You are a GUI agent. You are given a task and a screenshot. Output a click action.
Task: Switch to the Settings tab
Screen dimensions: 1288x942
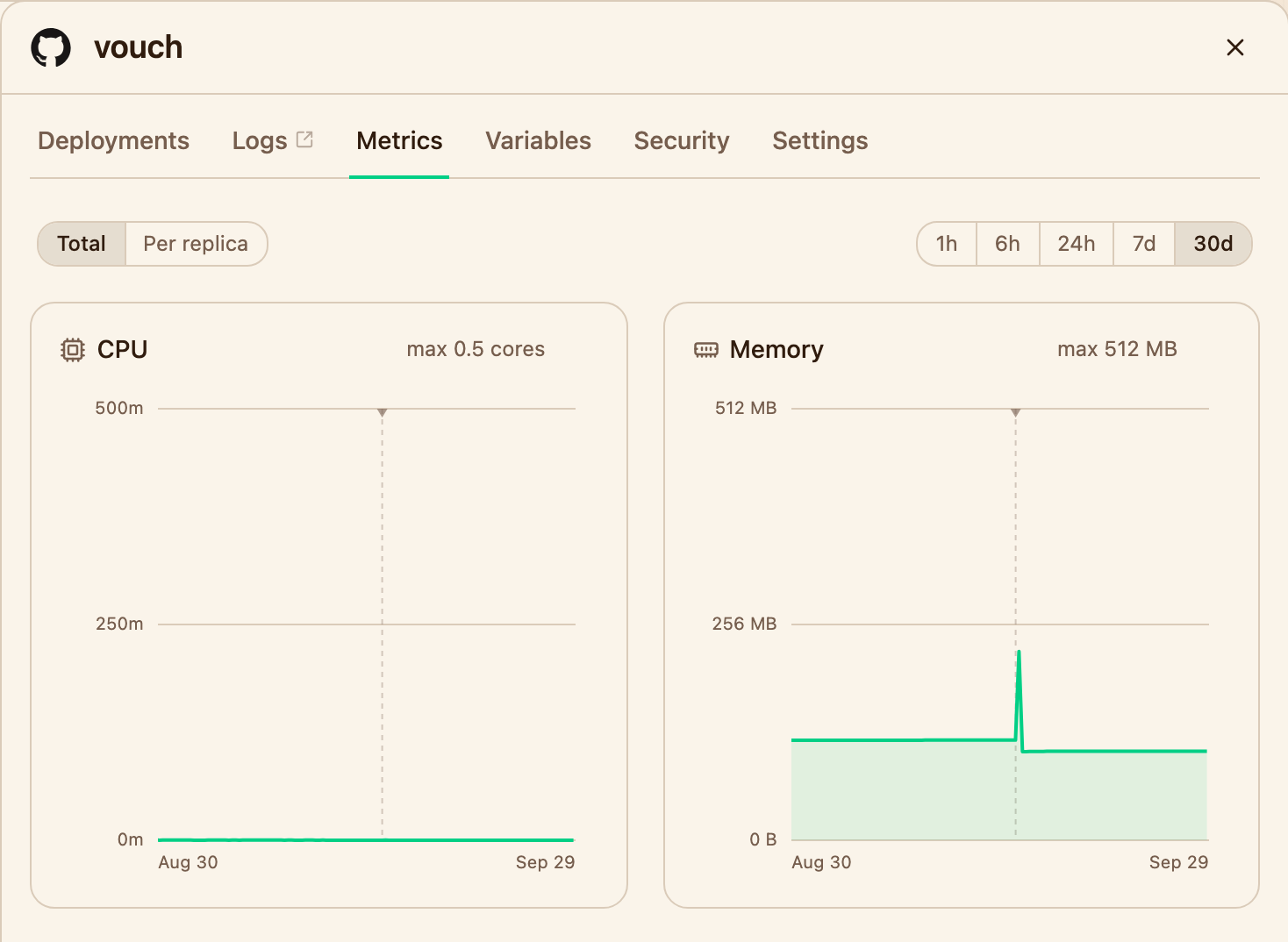tap(820, 140)
